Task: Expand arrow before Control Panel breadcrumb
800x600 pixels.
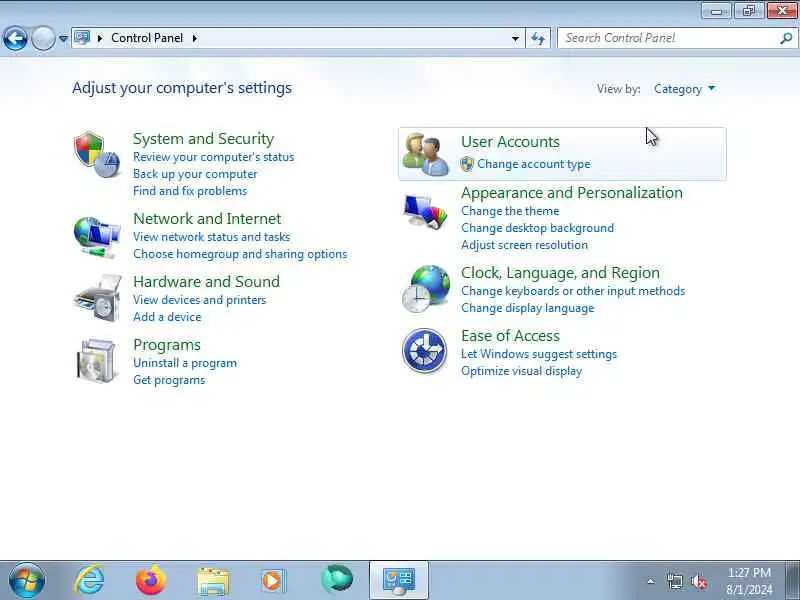Action: (100, 38)
